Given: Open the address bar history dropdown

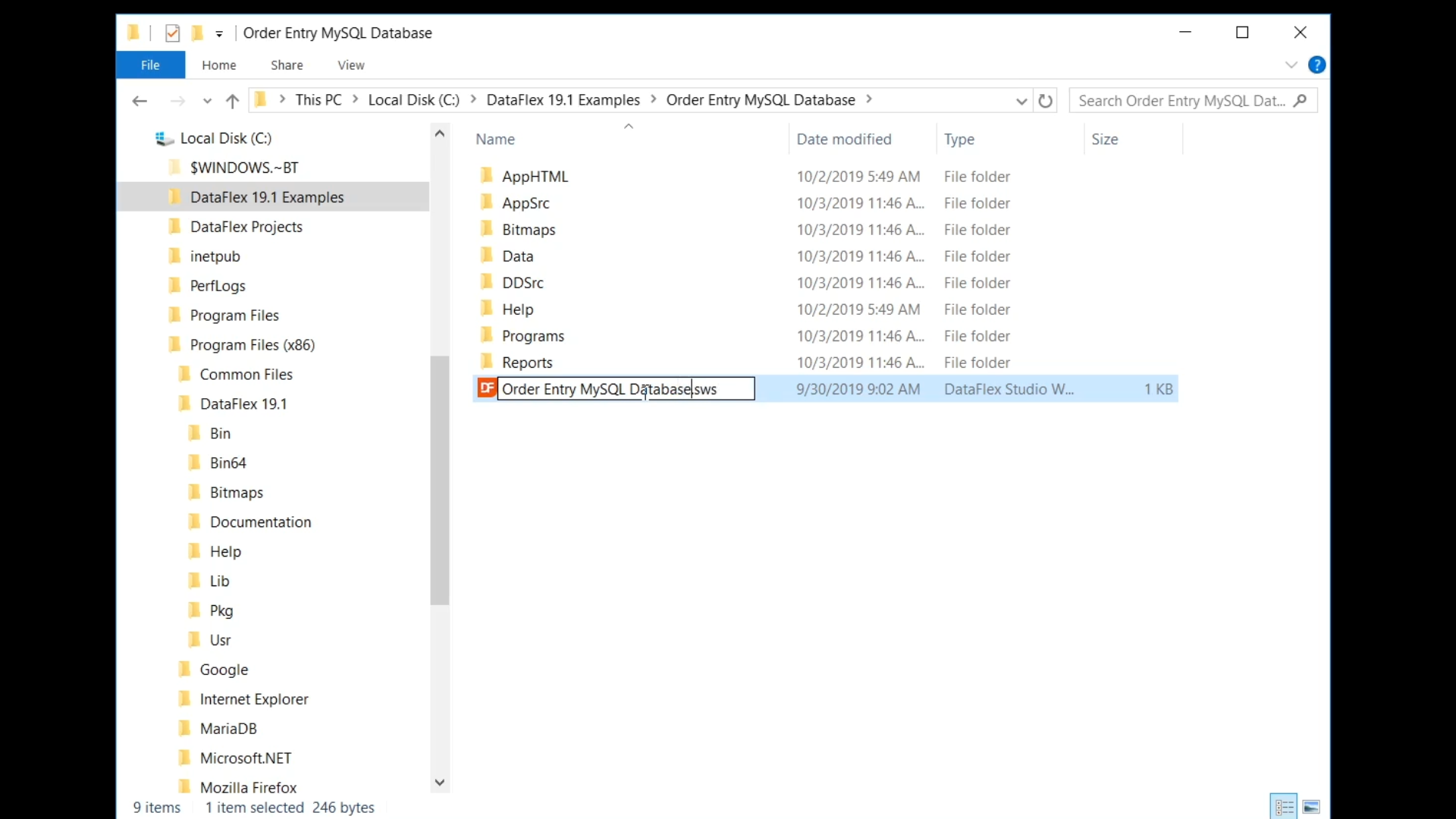Looking at the screenshot, I should pyautogui.click(x=1021, y=101).
